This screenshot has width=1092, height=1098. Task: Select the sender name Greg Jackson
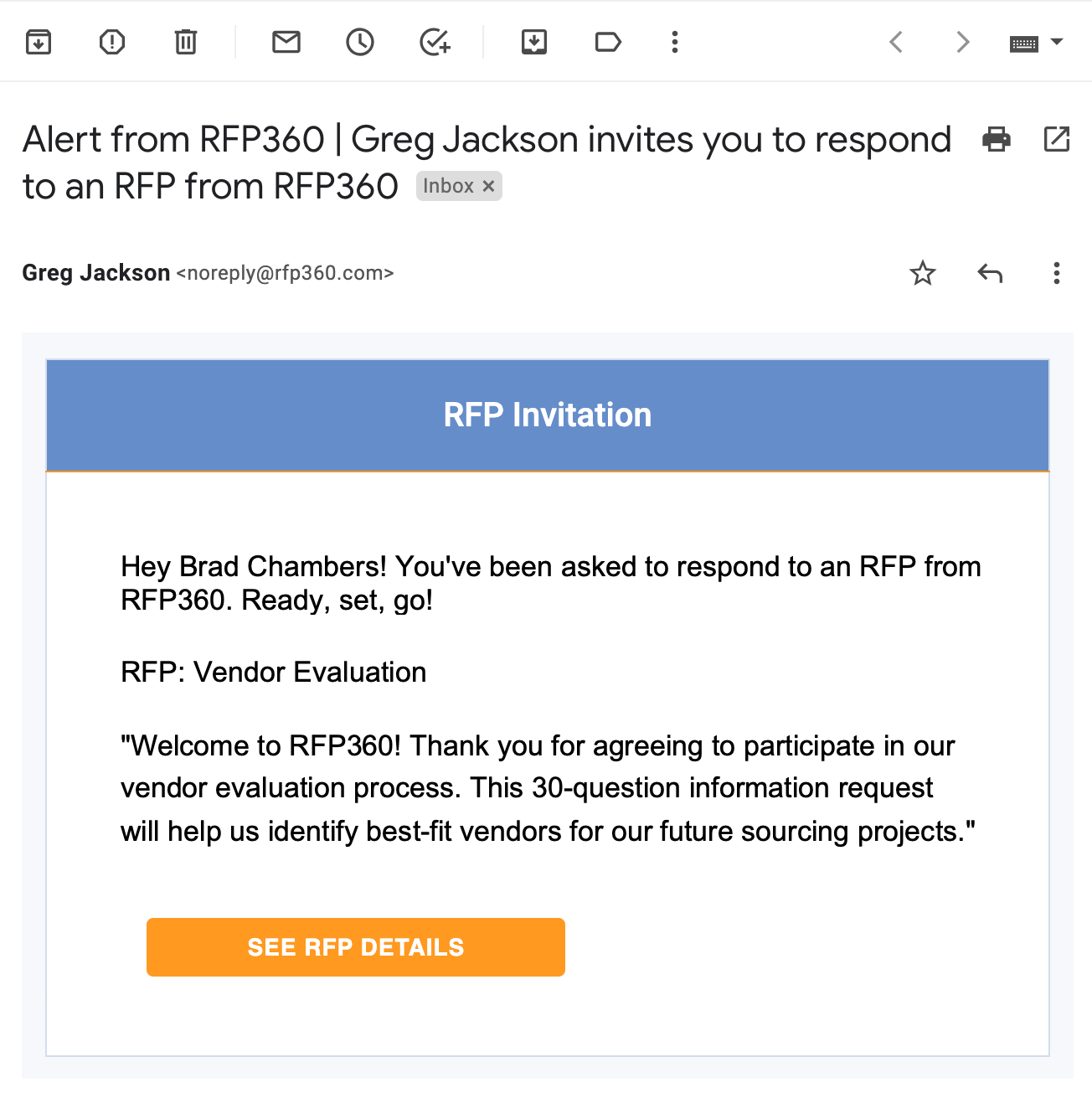point(95,273)
